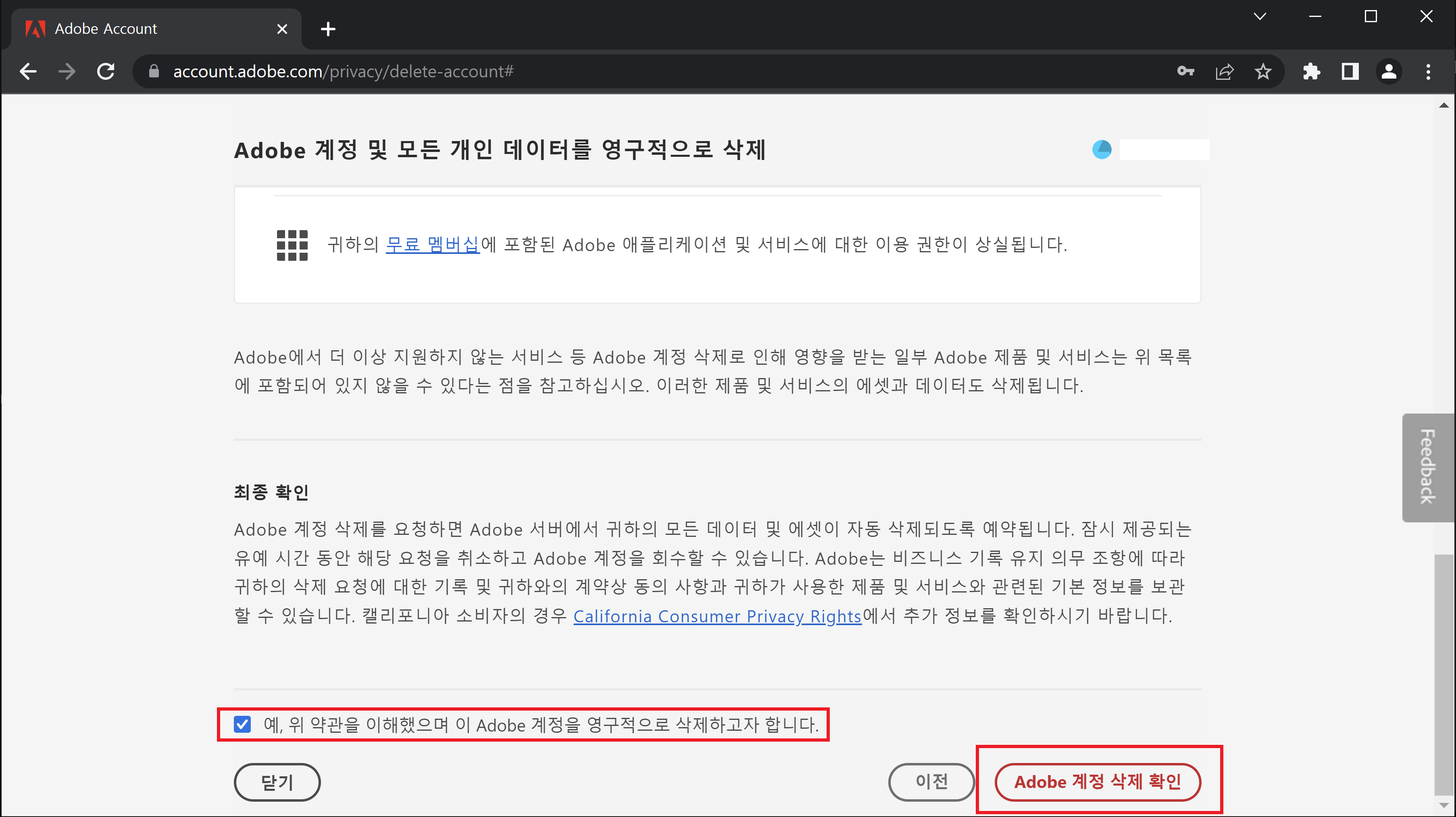Open the Feedback panel on the right
The height and width of the screenshot is (817, 1456).
point(1428,467)
